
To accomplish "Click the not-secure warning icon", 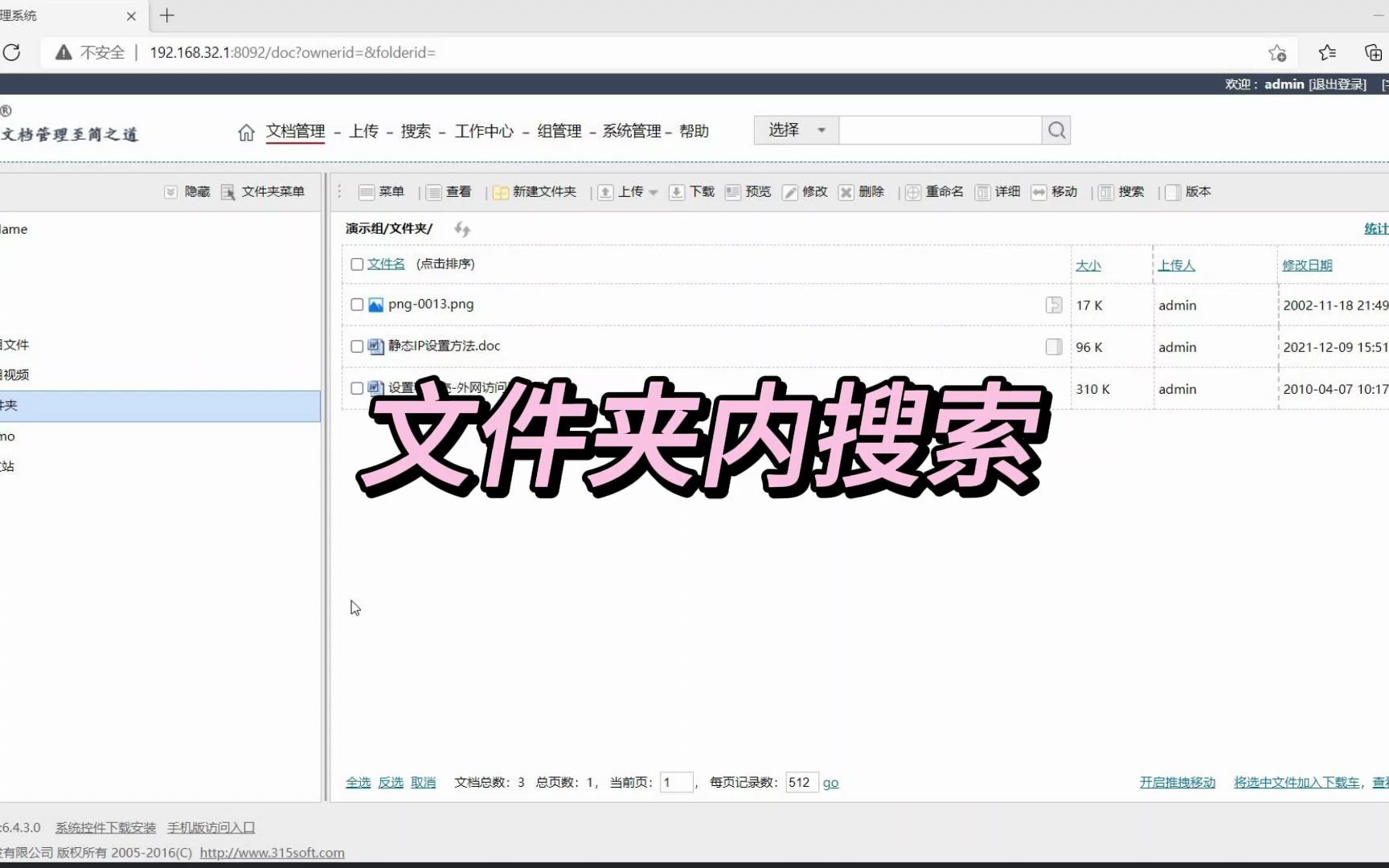I will [x=64, y=52].
